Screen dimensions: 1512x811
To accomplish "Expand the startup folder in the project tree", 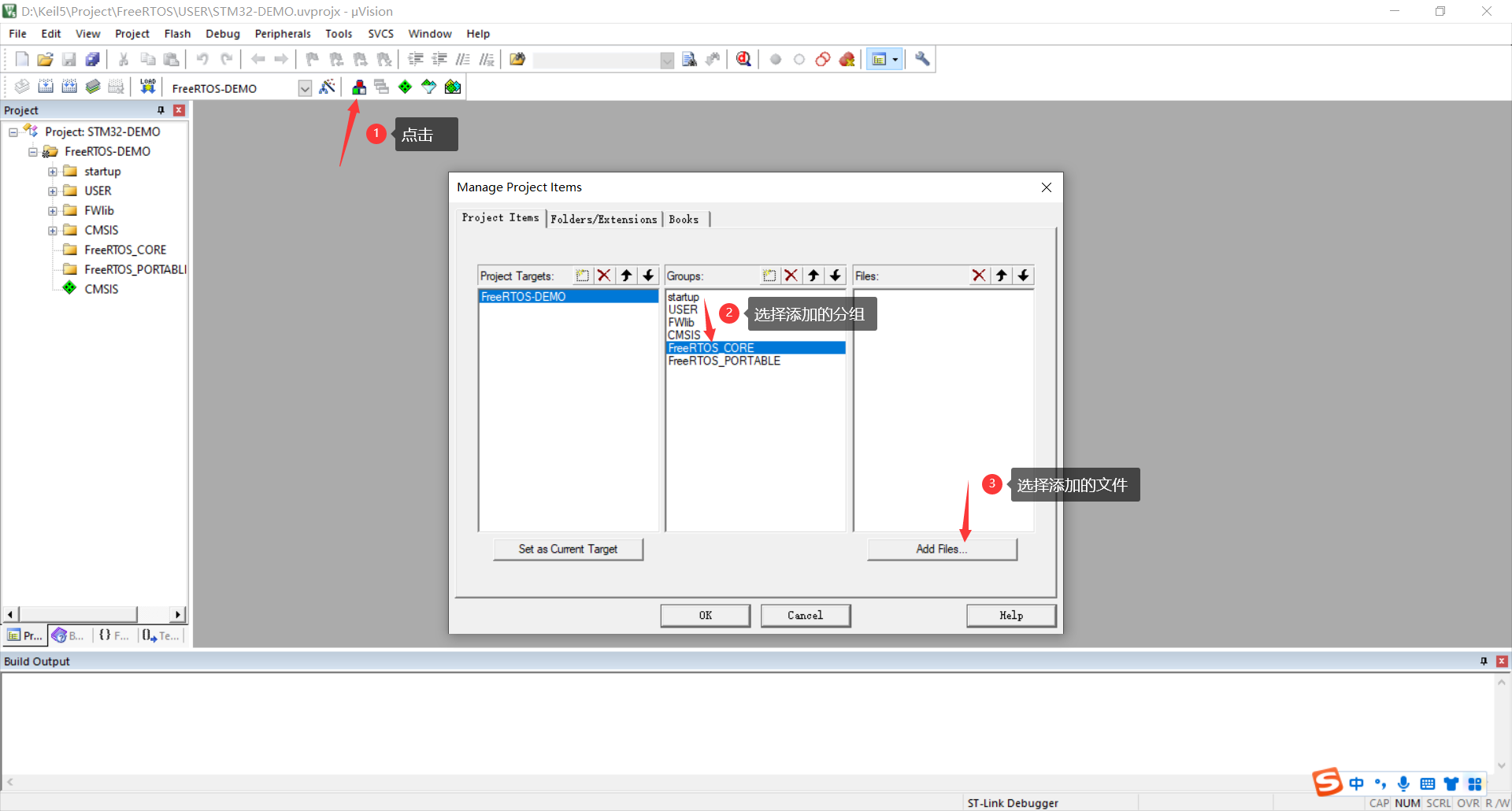I will click(x=53, y=172).
